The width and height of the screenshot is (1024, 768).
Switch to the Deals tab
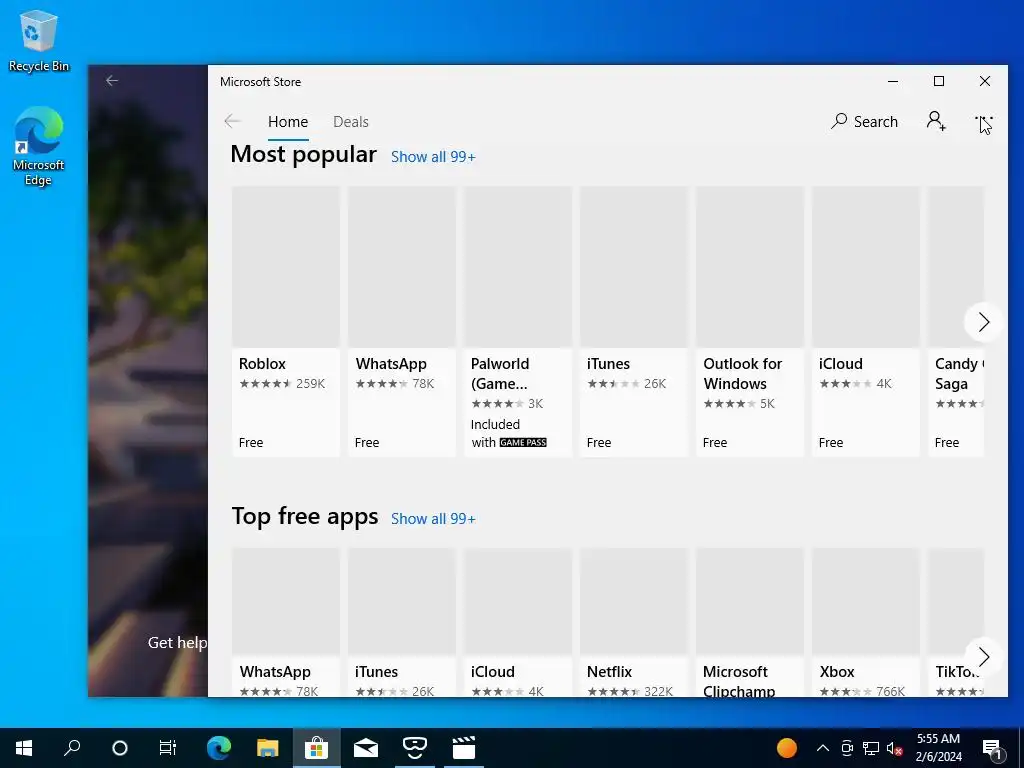tap(351, 121)
